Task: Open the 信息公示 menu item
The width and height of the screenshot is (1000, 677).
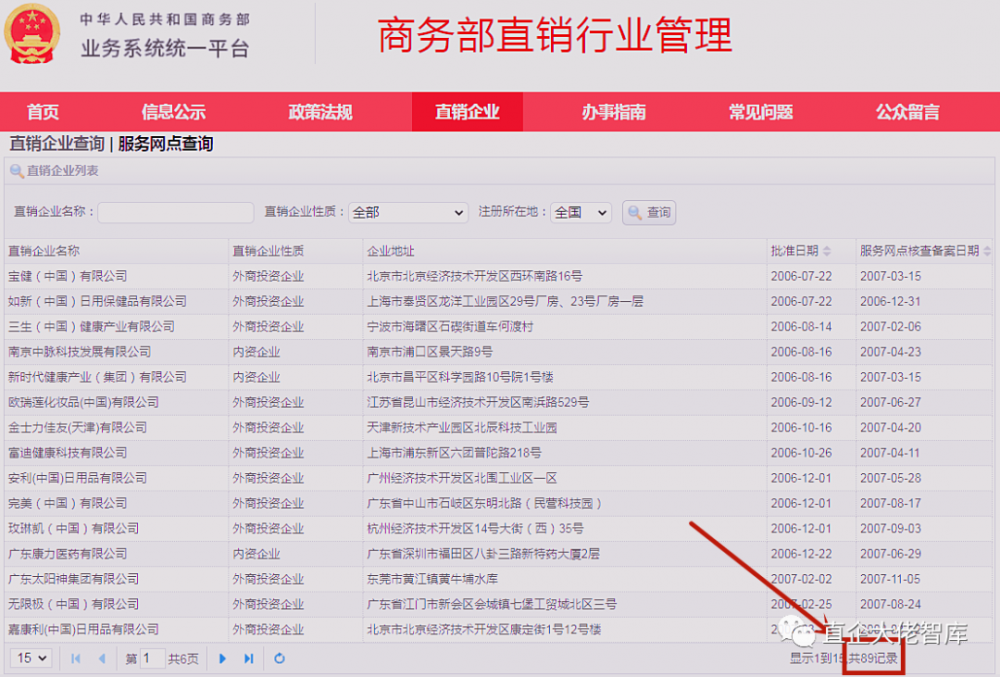Action: click(173, 112)
